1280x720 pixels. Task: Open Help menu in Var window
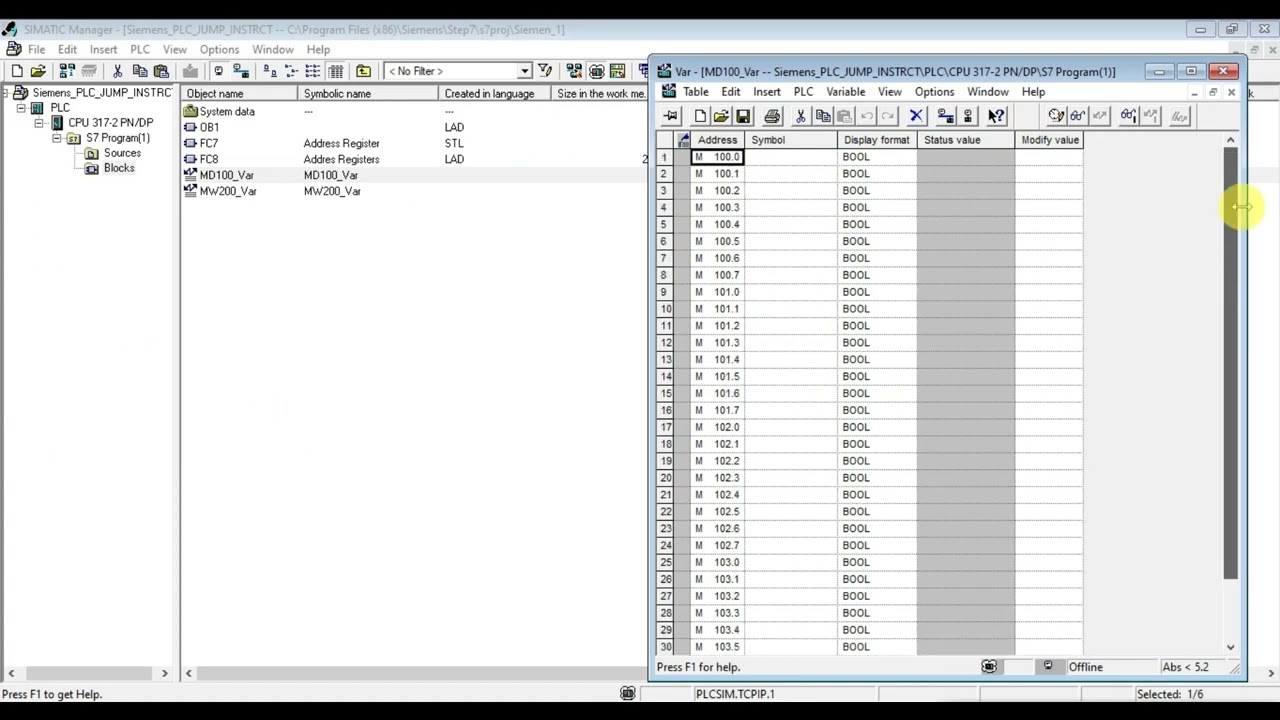coord(1033,92)
